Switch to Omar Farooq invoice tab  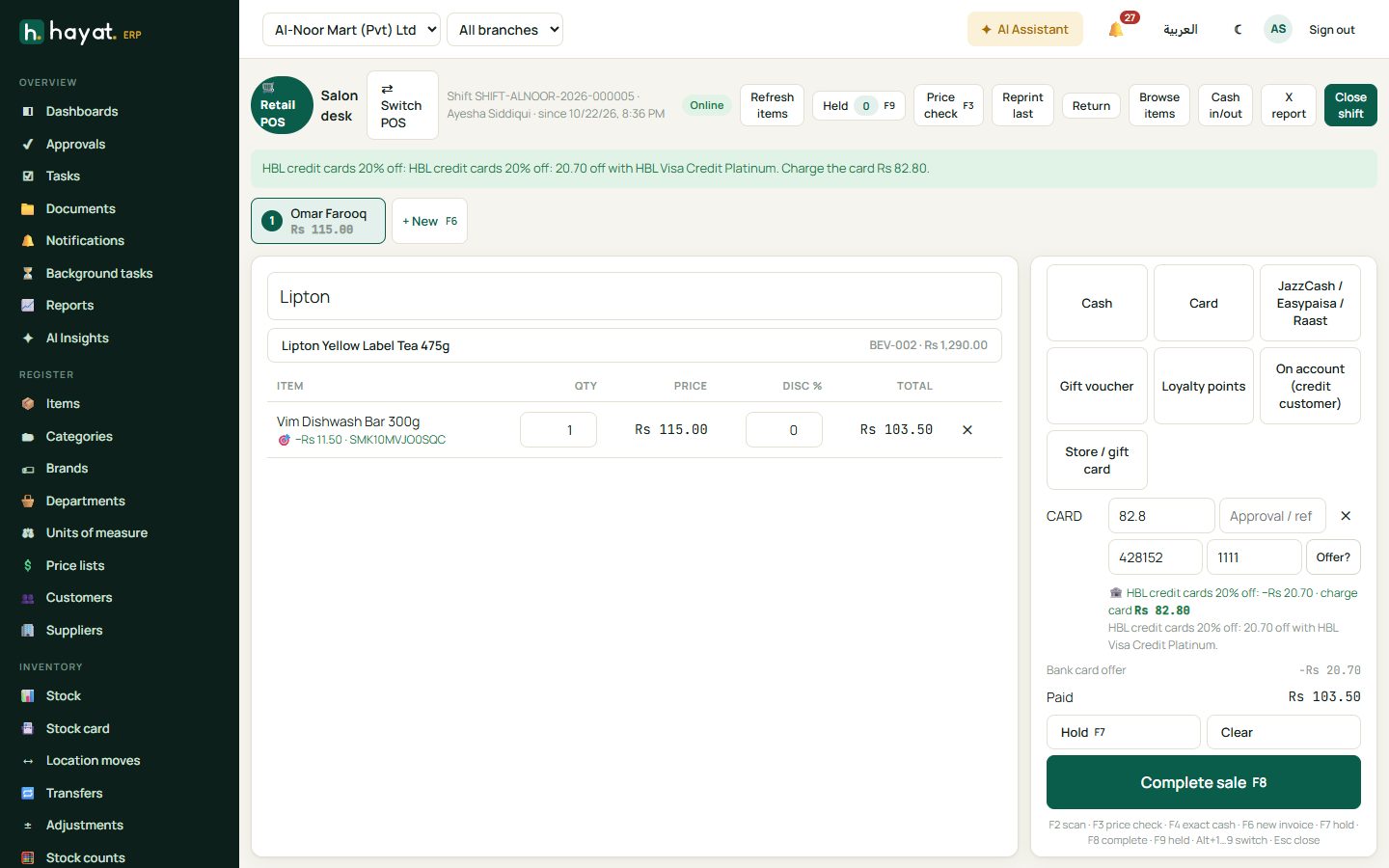318,221
